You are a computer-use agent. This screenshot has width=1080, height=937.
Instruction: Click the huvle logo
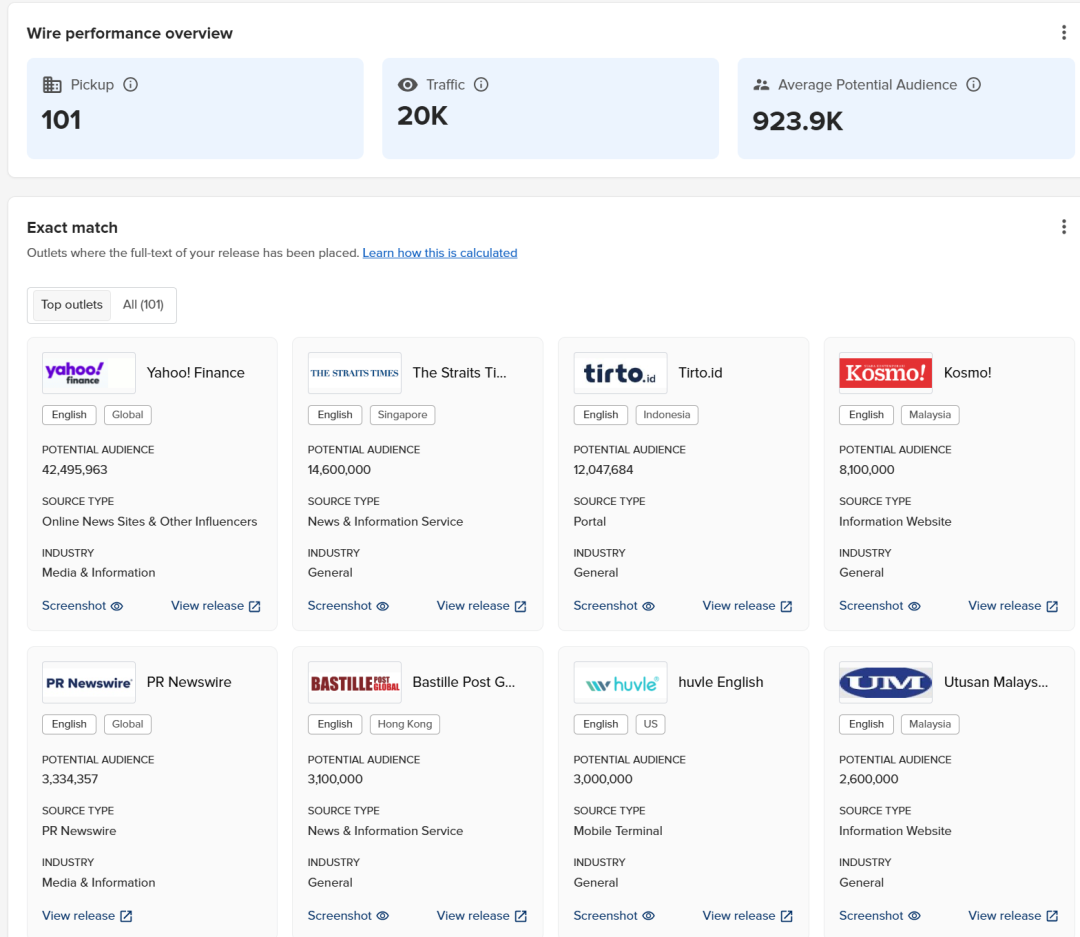621,683
